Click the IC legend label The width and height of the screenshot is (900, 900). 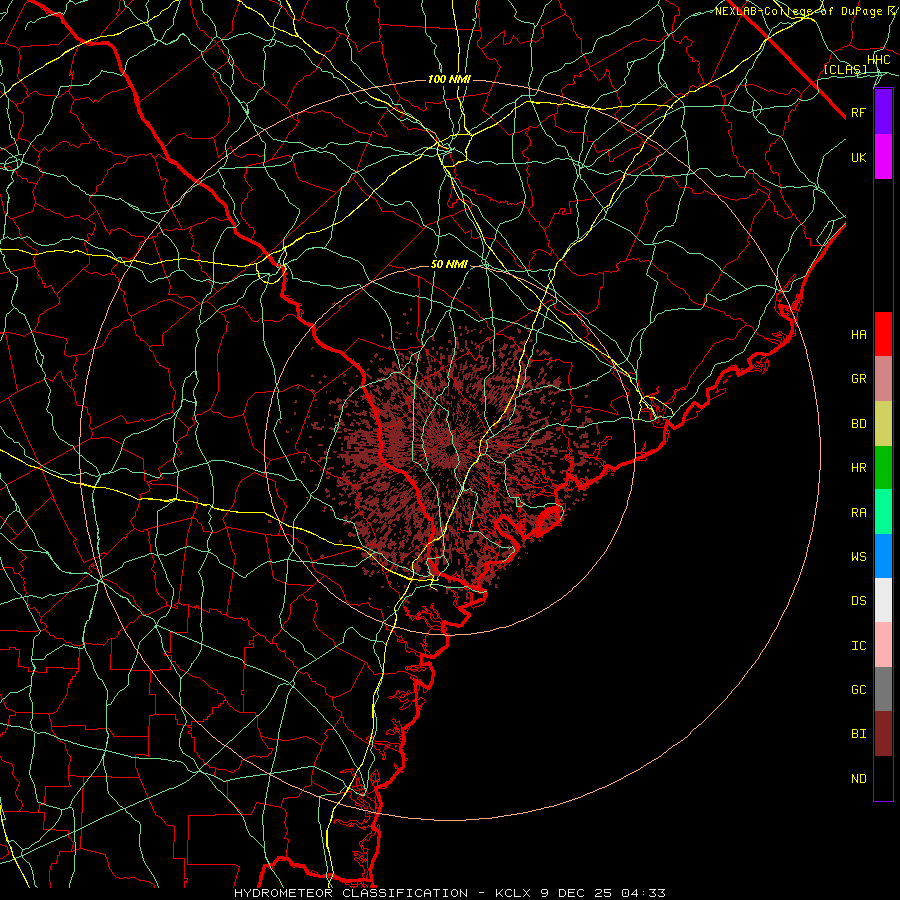(x=859, y=646)
